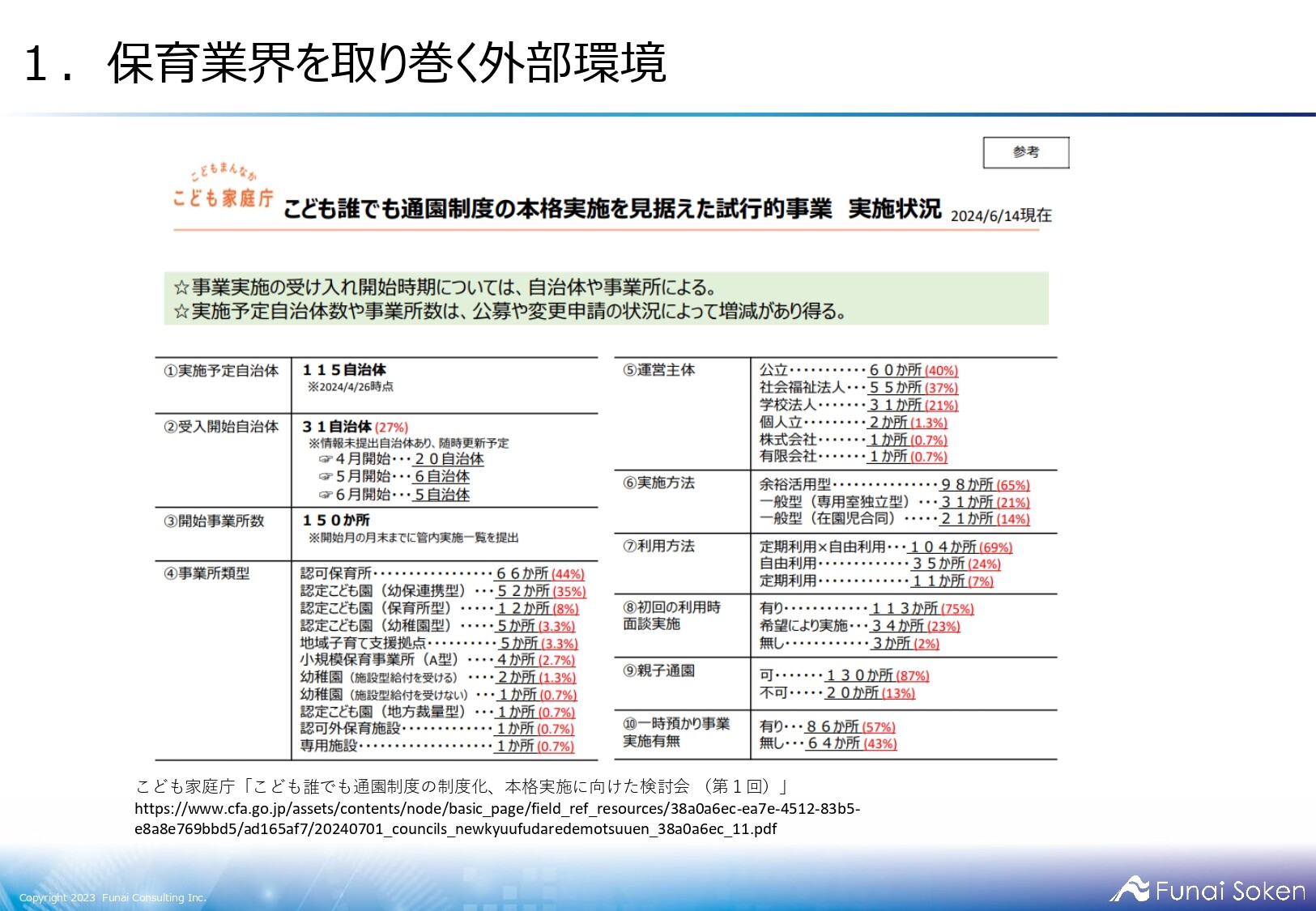Click the date 2024/6/14現在
Screen dimensions: 1316x911
click(x=1001, y=215)
